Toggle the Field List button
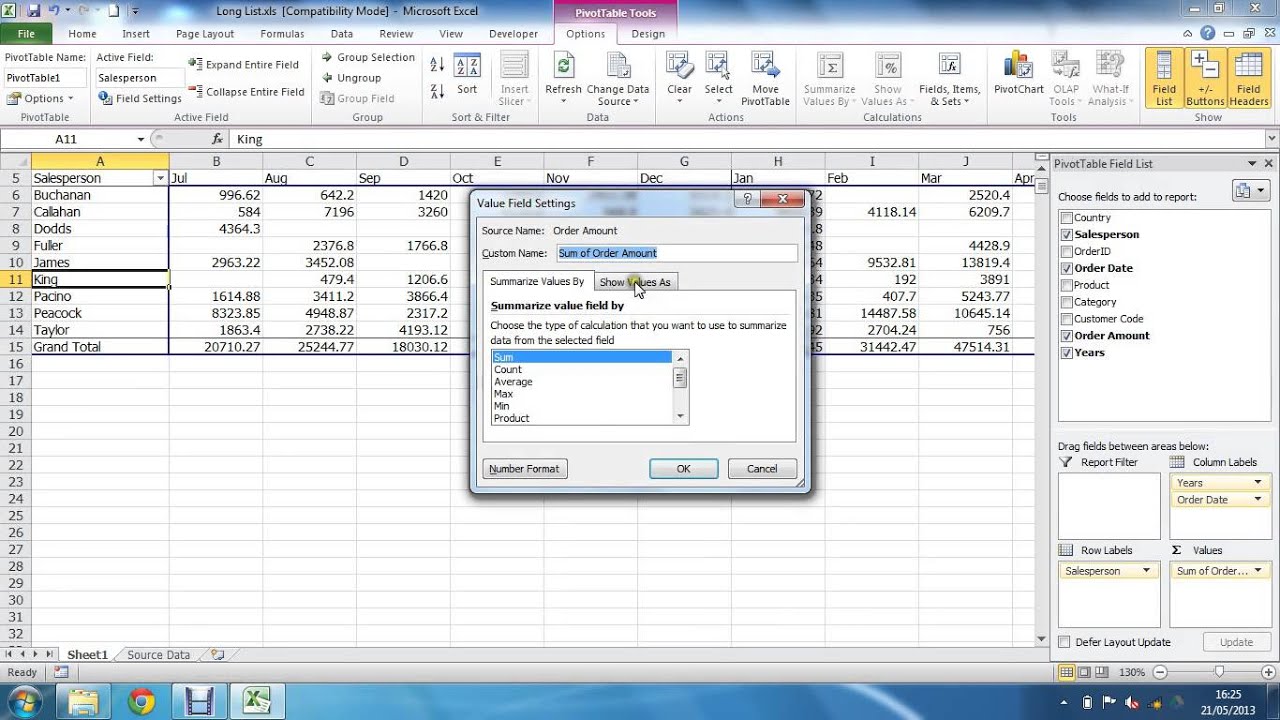This screenshot has height=720, width=1280. coord(1164,78)
